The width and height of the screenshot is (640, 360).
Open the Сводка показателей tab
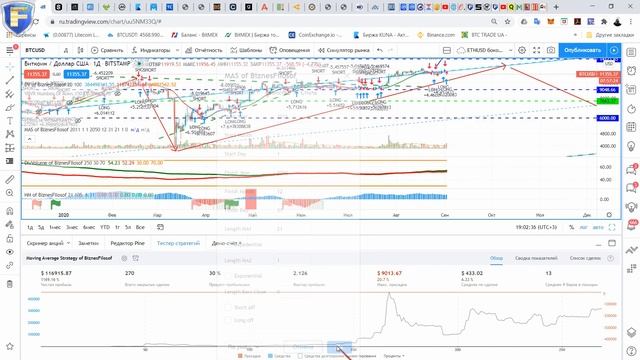pyautogui.click(x=536, y=258)
